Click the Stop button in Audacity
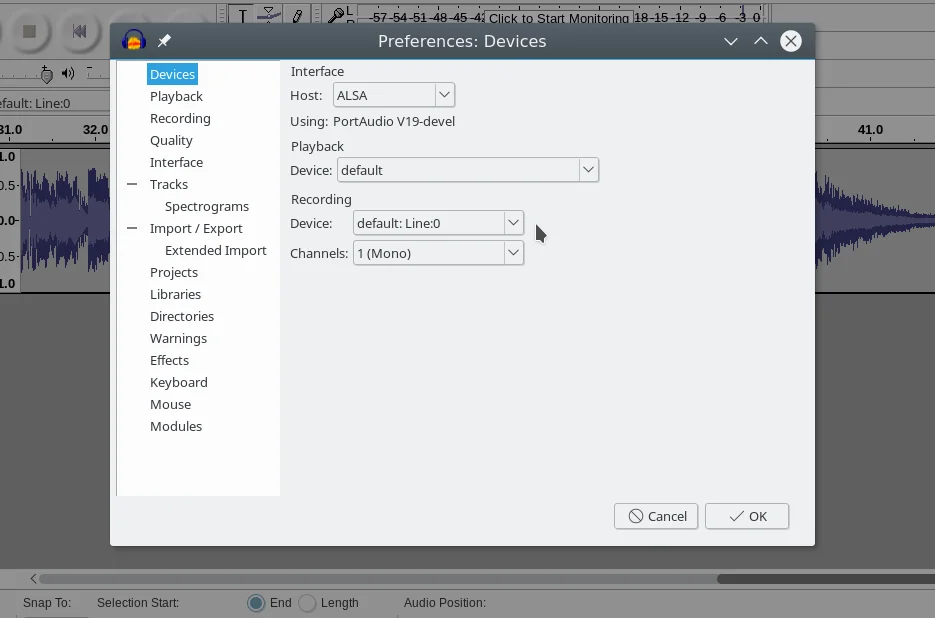Viewport: 935px width, 618px height. [29, 31]
